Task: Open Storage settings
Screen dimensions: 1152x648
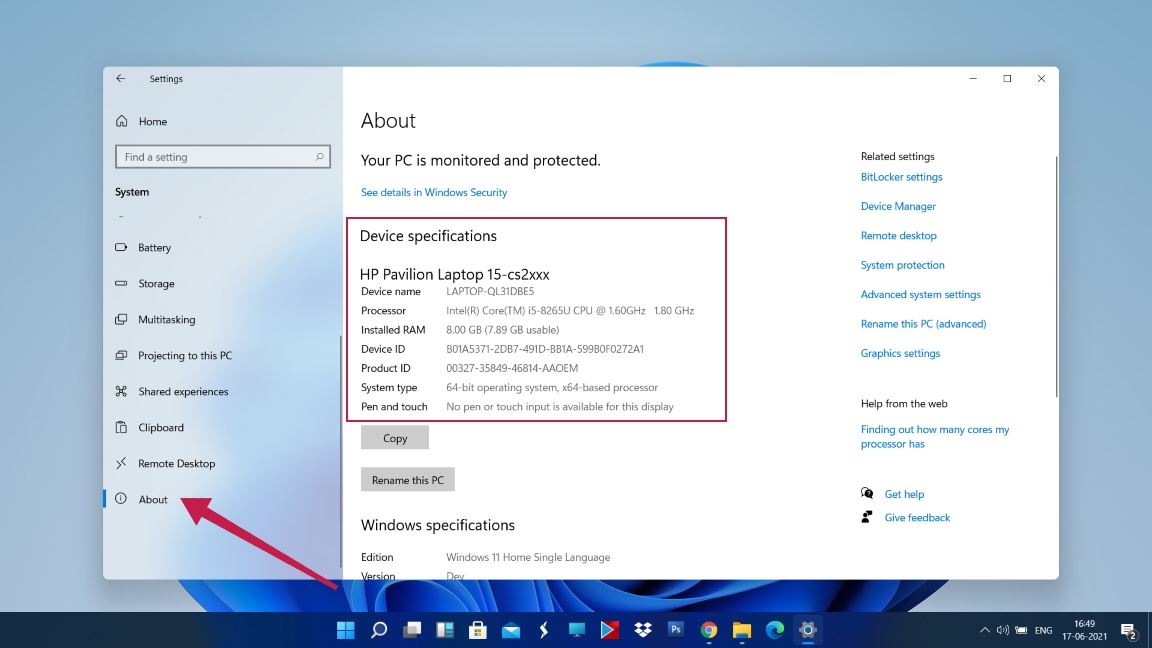Action: (x=156, y=284)
